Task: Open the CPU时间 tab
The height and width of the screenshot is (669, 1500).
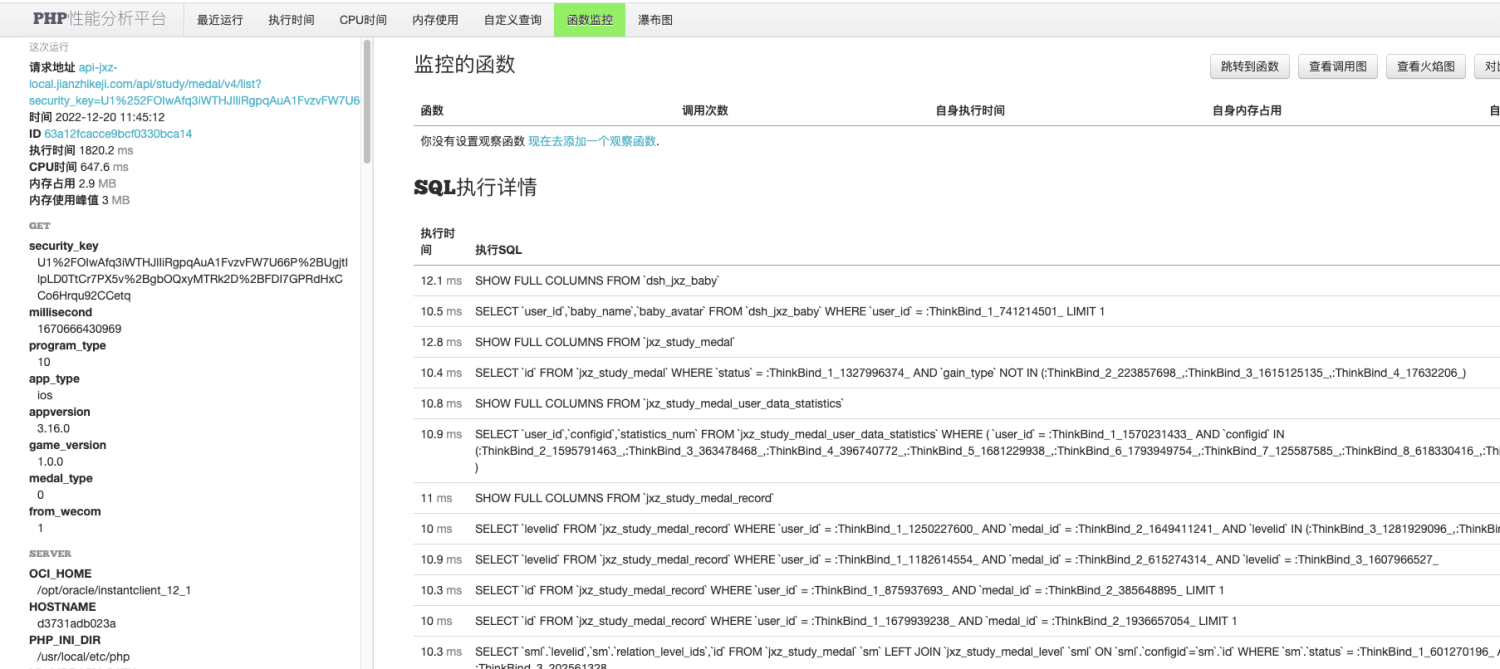Action: point(363,20)
